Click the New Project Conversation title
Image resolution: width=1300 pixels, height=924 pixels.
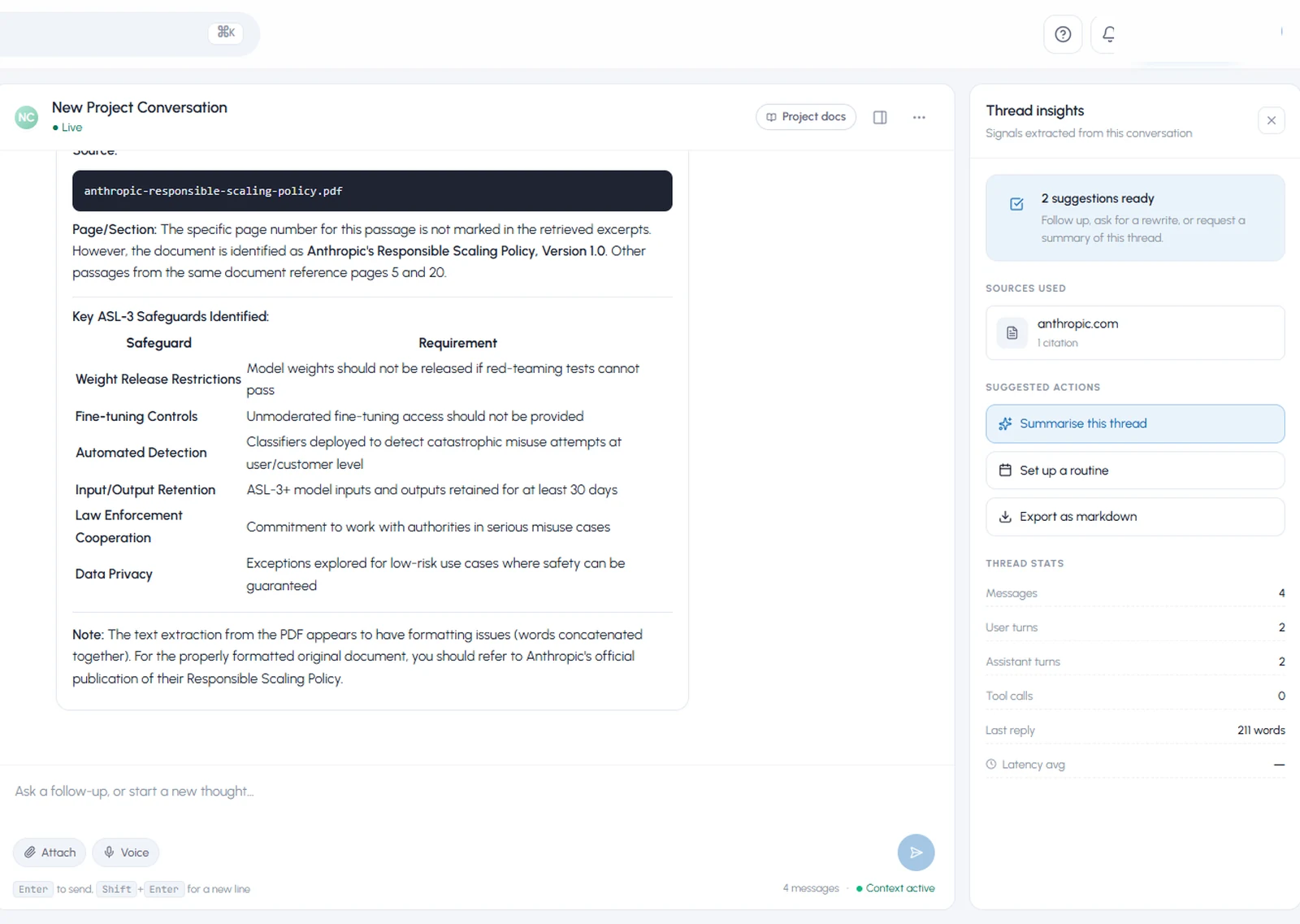tap(140, 107)
